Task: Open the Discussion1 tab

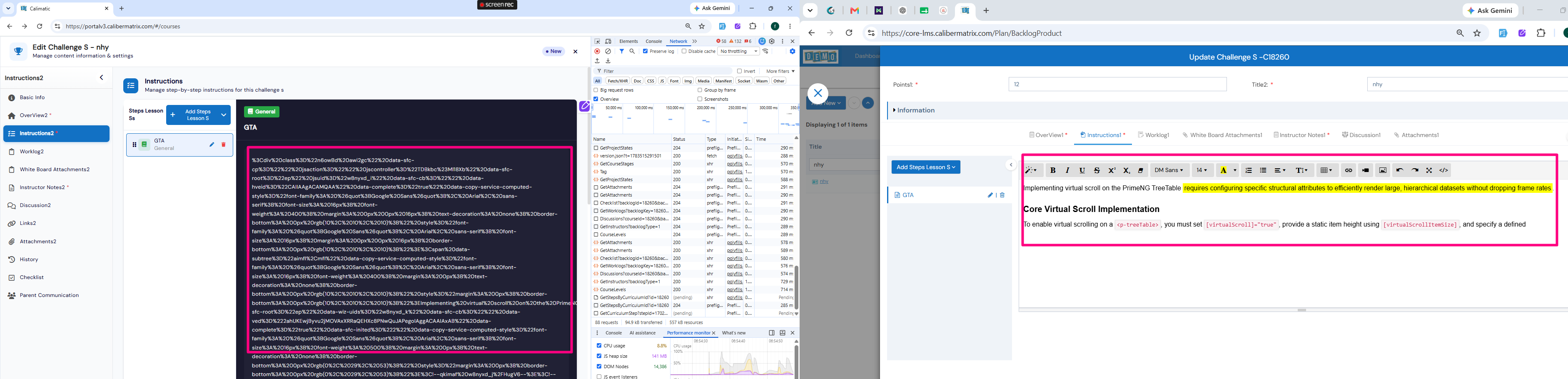Action: (1361, 135)
